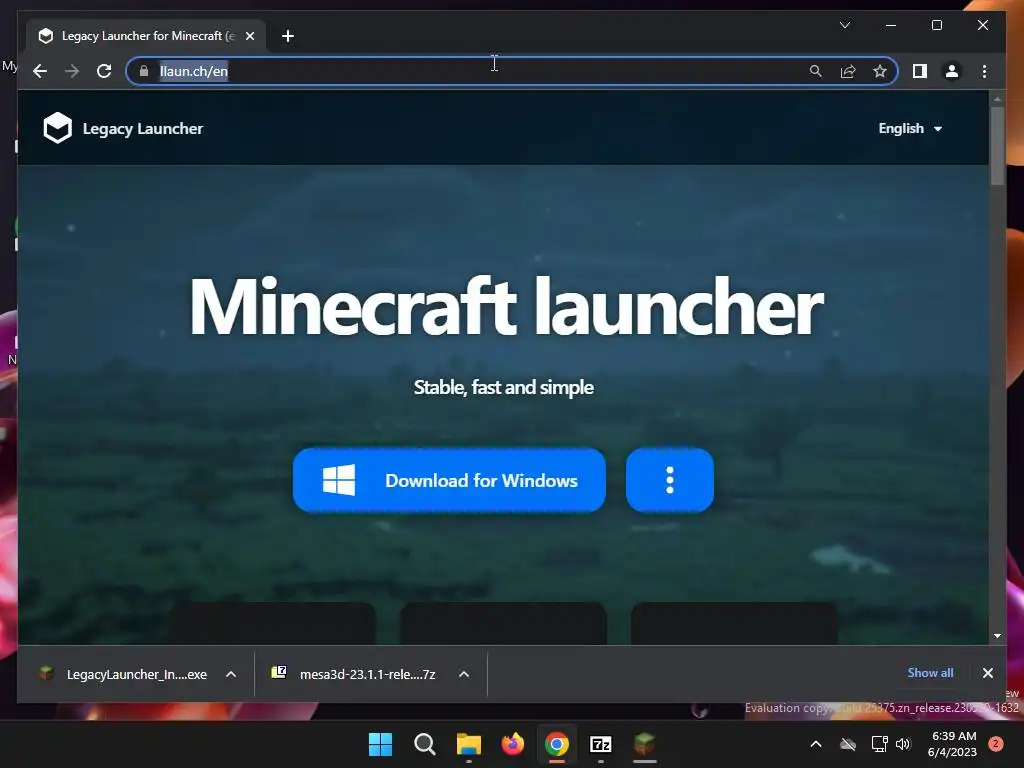Bookmark this page with star icon

(880, 71)
